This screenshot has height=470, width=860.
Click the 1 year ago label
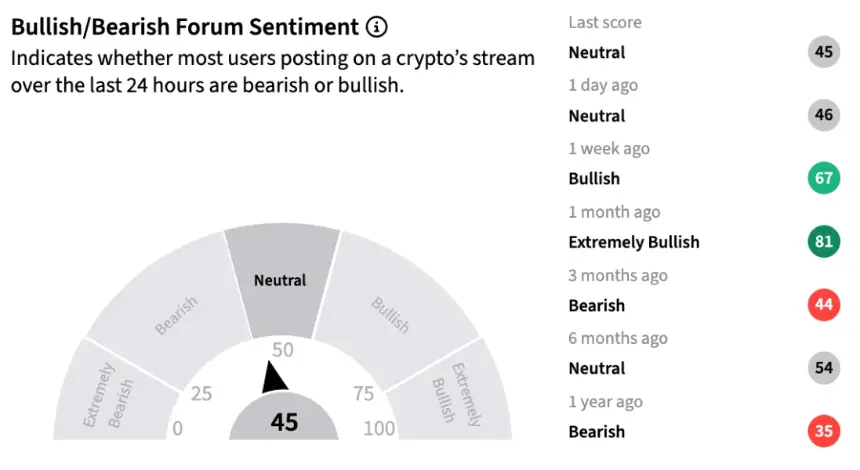(x=605, y=401)
